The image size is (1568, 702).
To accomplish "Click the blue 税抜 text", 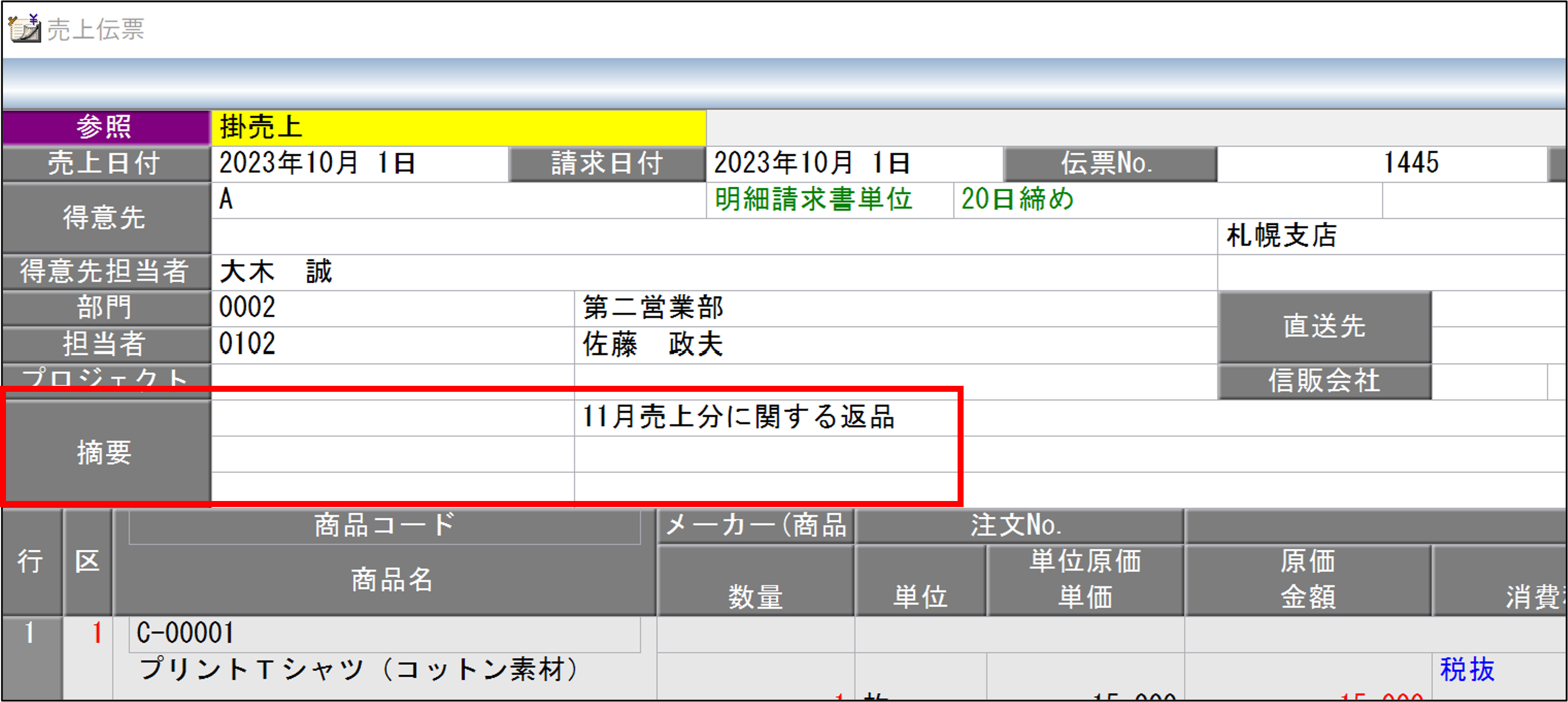I will click(x=1468, y=670).
